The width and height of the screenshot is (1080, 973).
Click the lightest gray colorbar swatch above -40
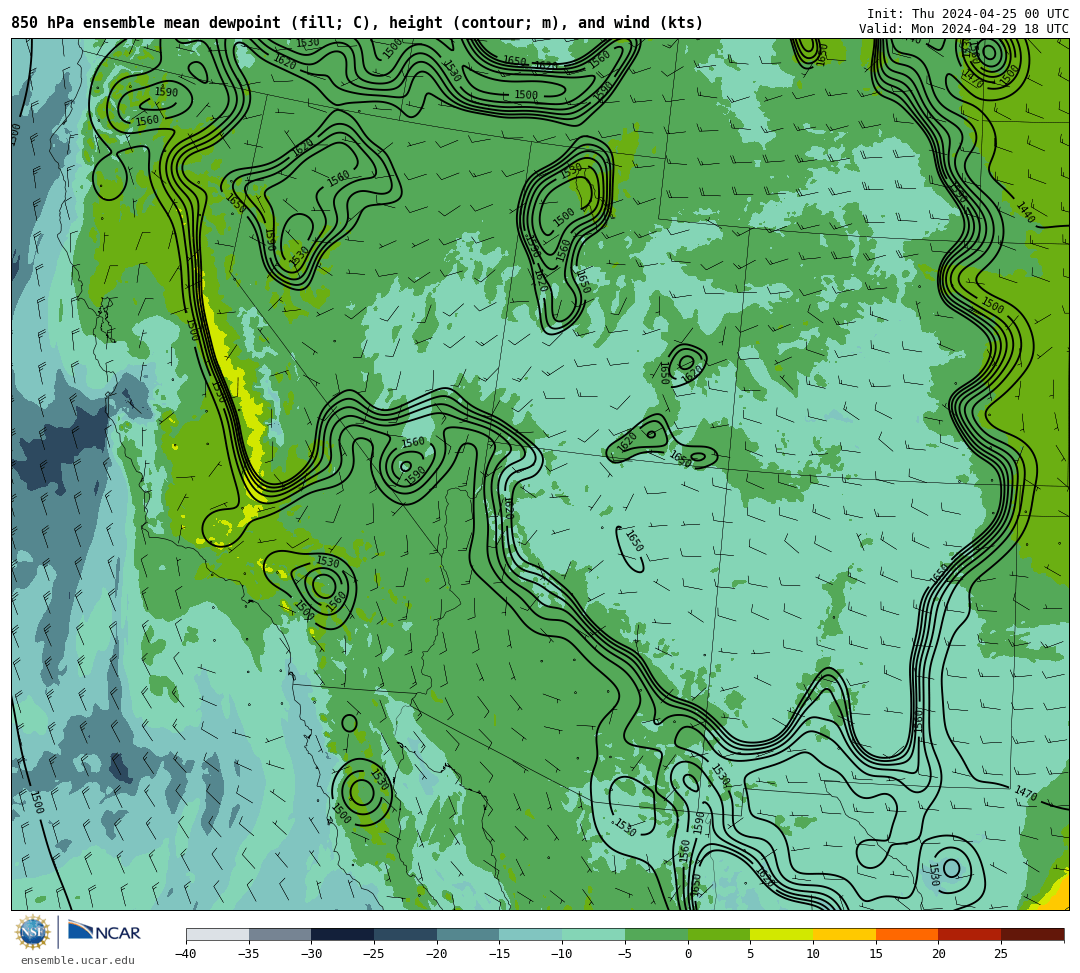[x=217, y=934]
